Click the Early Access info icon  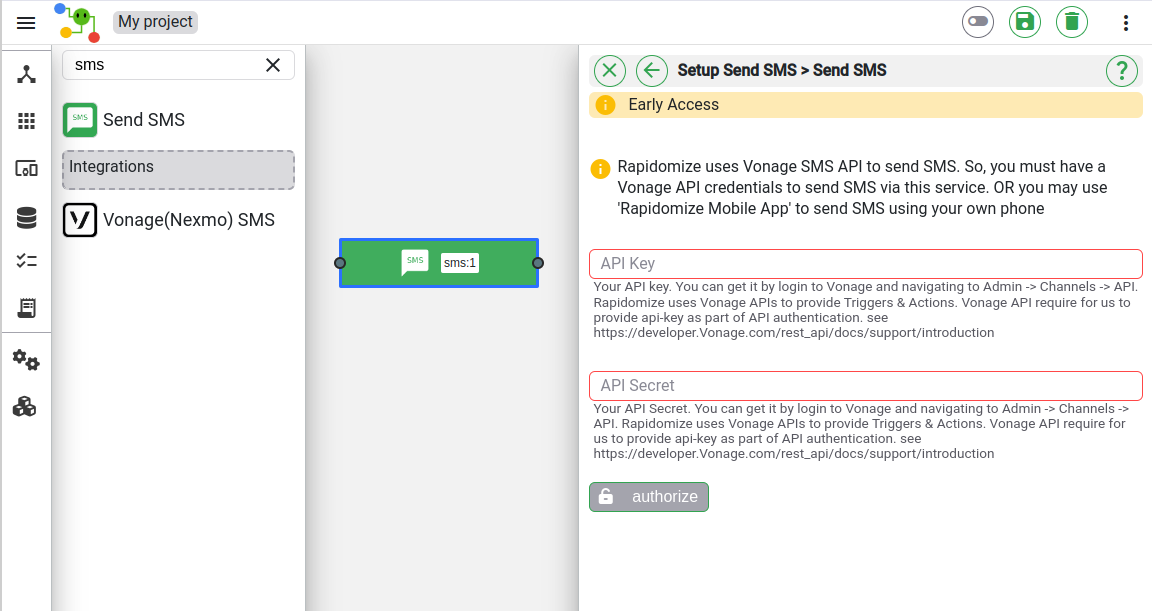pyautogui.click(x=605, y=105)
